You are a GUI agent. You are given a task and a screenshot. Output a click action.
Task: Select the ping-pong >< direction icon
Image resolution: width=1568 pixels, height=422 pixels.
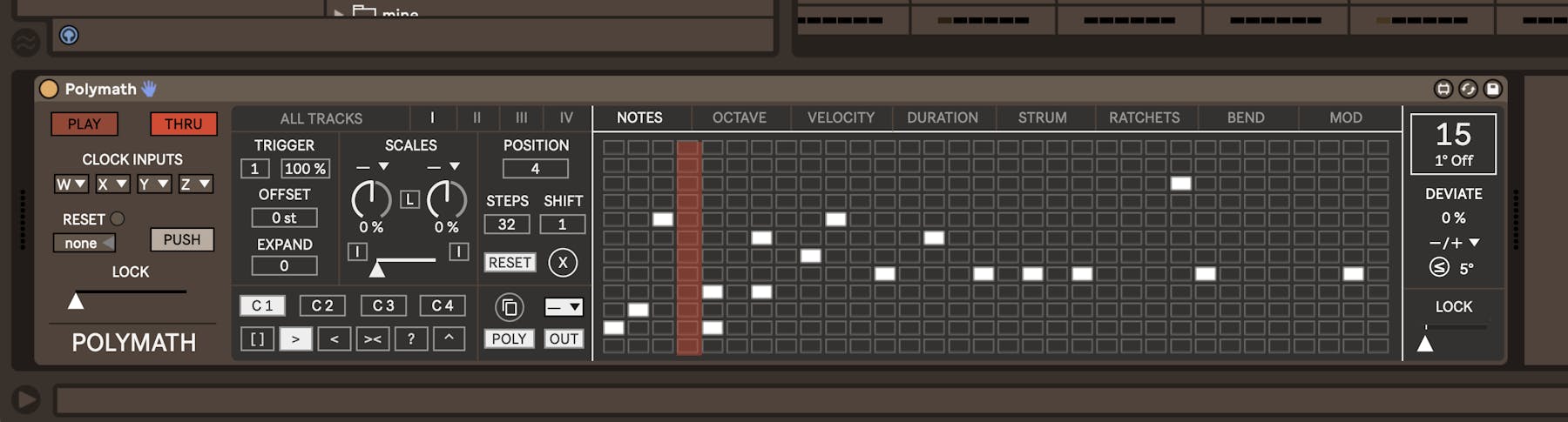372,338
